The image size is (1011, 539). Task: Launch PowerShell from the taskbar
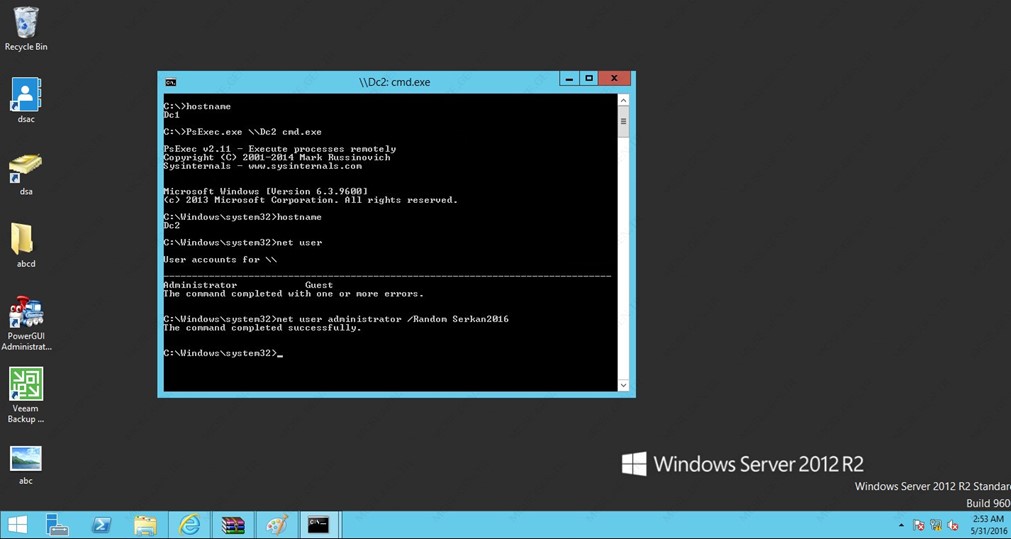click(x=101, y=525)
